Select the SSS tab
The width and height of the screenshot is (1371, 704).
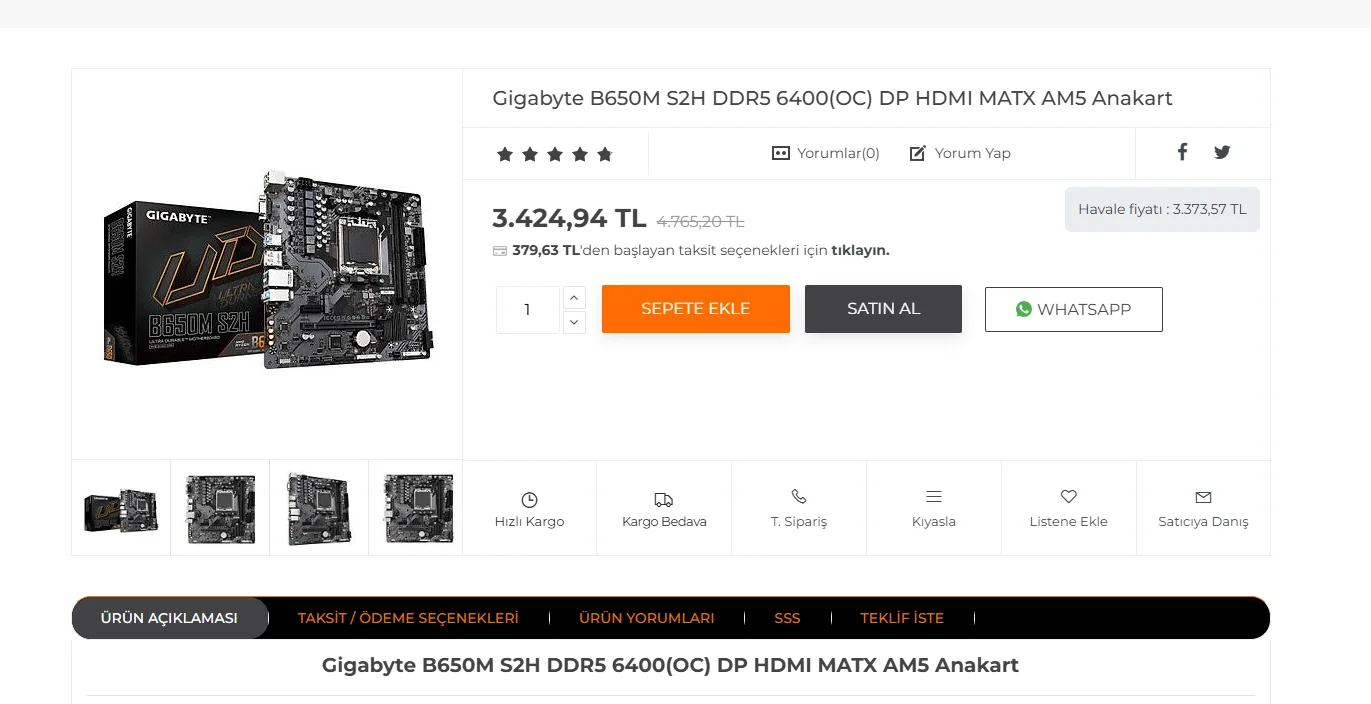point(787,618)
